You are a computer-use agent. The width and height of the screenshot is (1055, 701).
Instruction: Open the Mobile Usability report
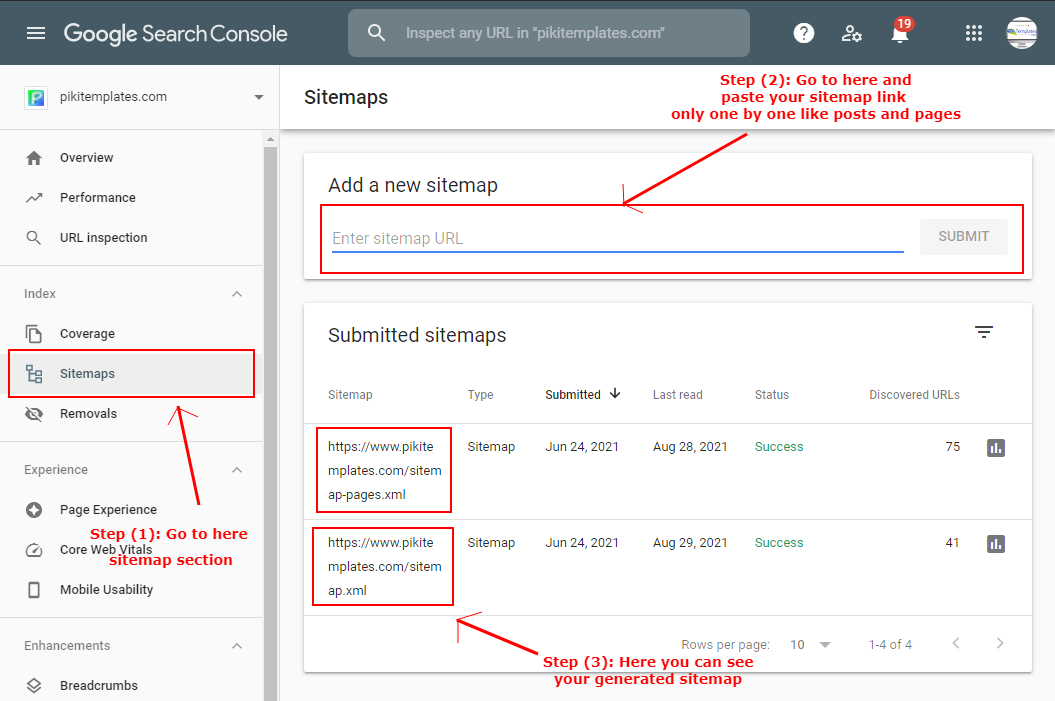coord(132,590)
